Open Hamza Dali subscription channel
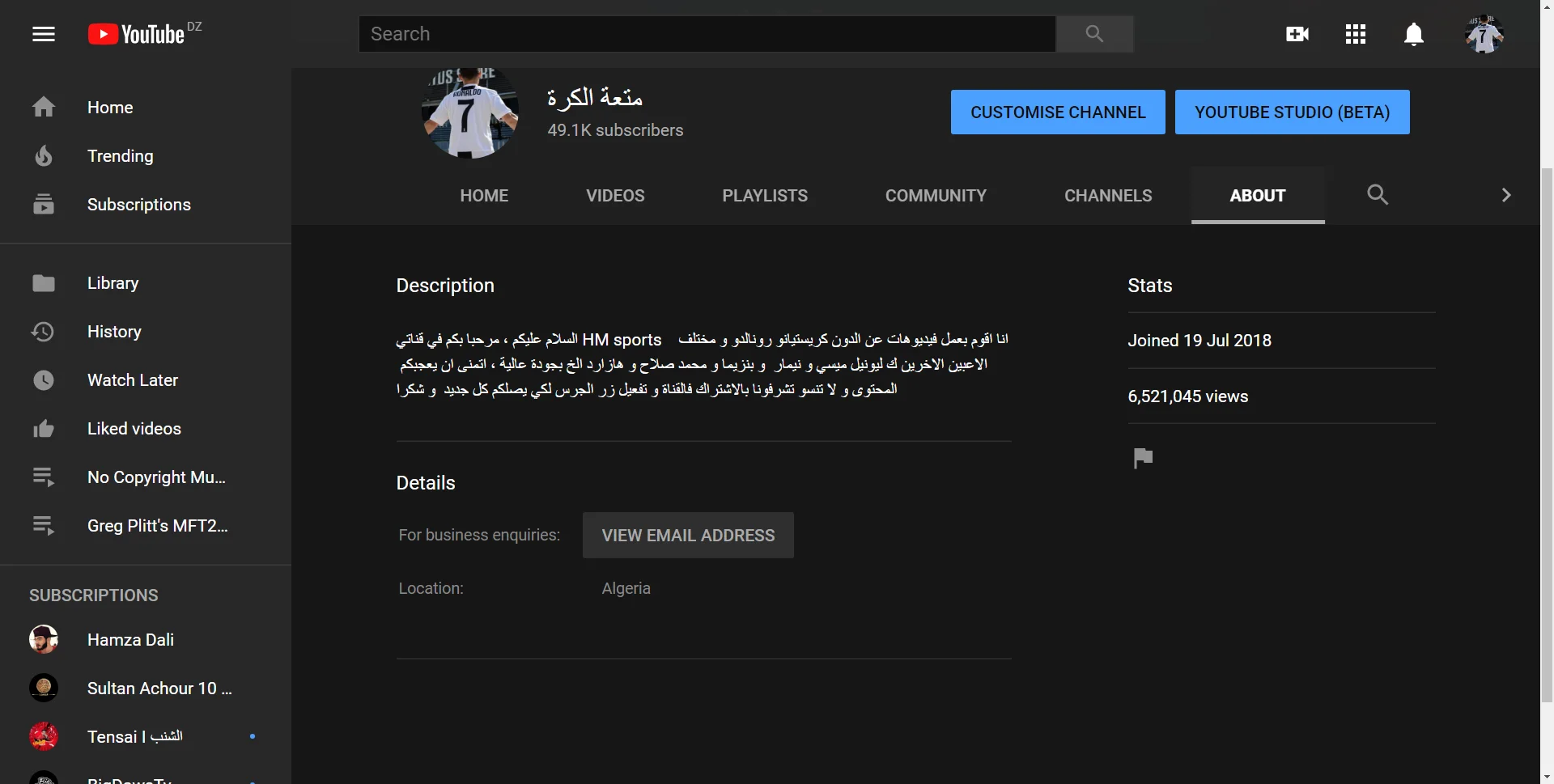The image size is (1554, 784). [129, 640]
